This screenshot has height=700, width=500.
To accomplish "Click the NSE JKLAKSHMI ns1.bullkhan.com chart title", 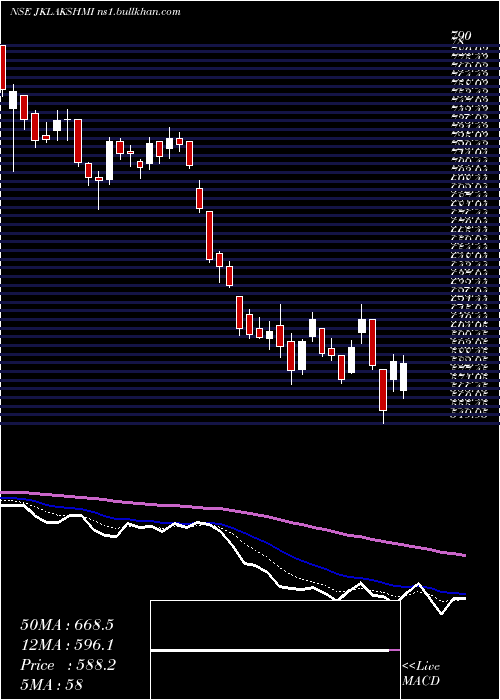I will pos(95,12).
